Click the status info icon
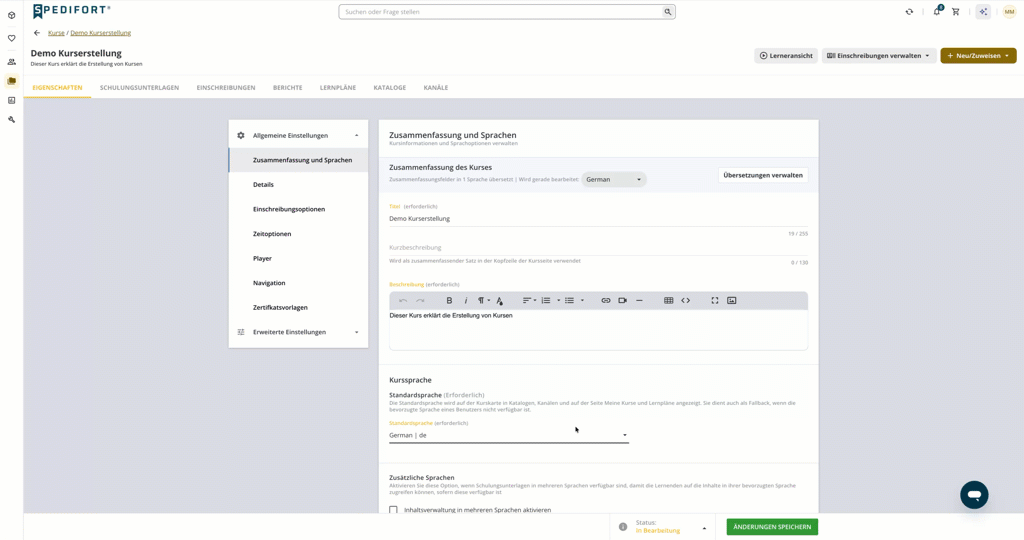 click(623, 527)
